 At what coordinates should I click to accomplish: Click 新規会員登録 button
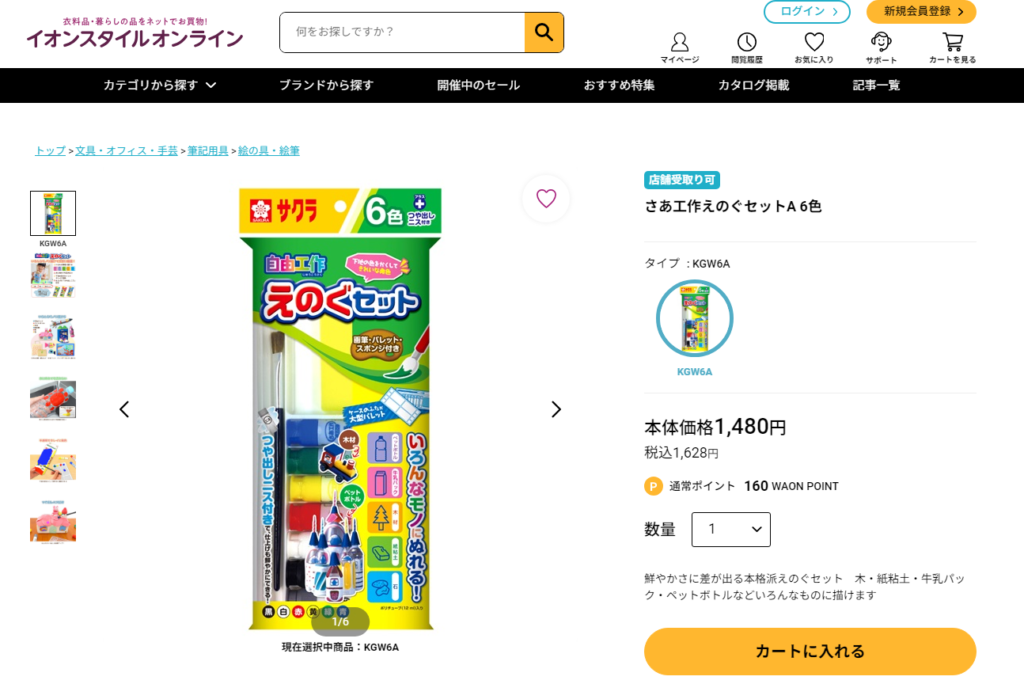pyautogui.click(x=921, y=12)
